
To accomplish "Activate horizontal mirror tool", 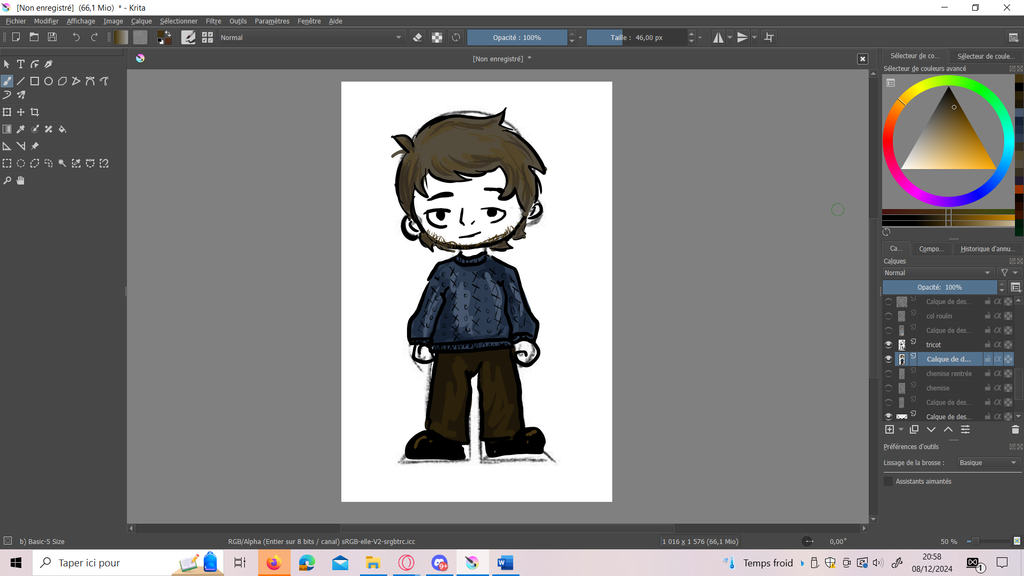I will point(717,37).
